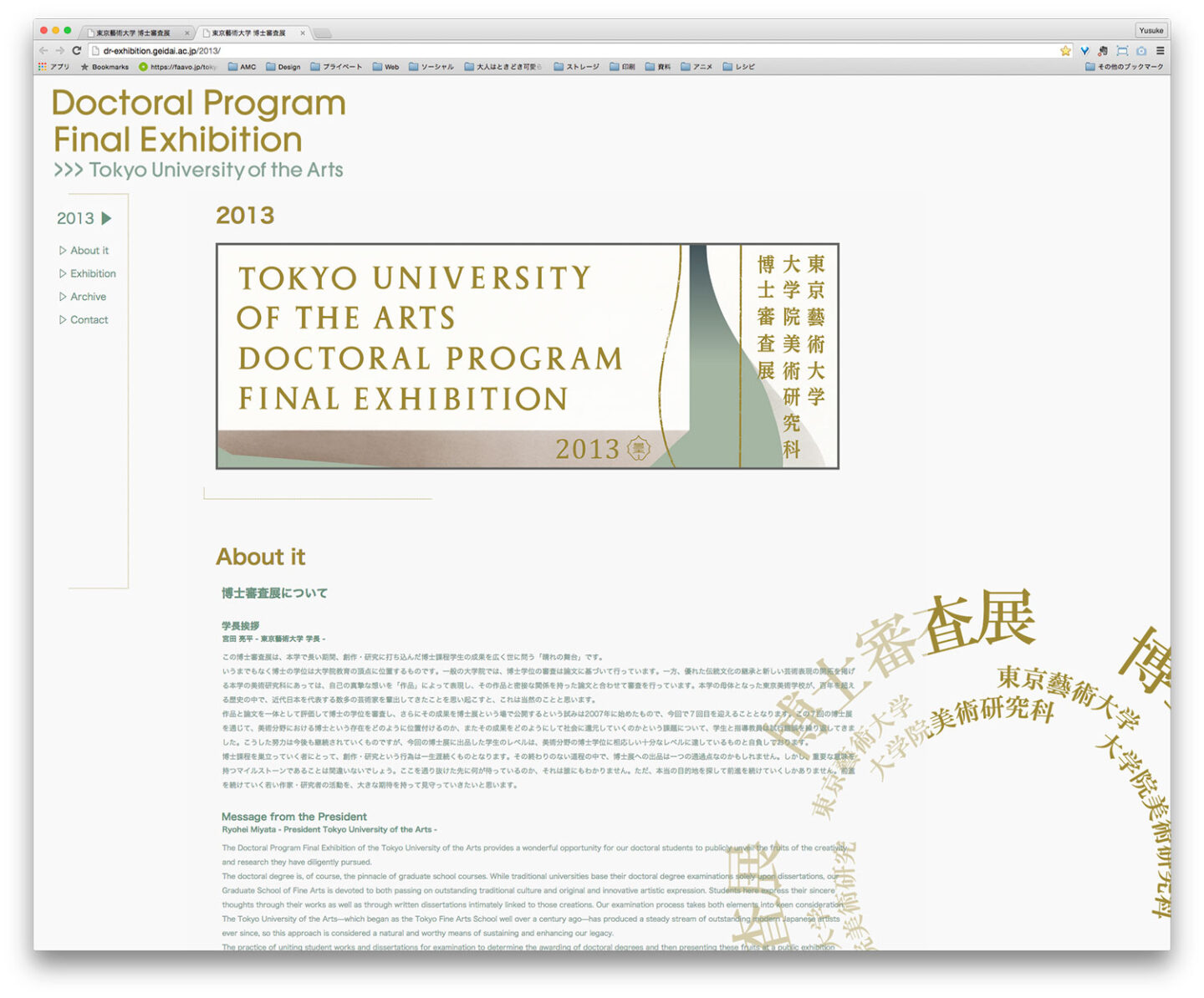Expand the Design bookmark folder
This screenshot has width=1204, height=998.
point(283,67)
